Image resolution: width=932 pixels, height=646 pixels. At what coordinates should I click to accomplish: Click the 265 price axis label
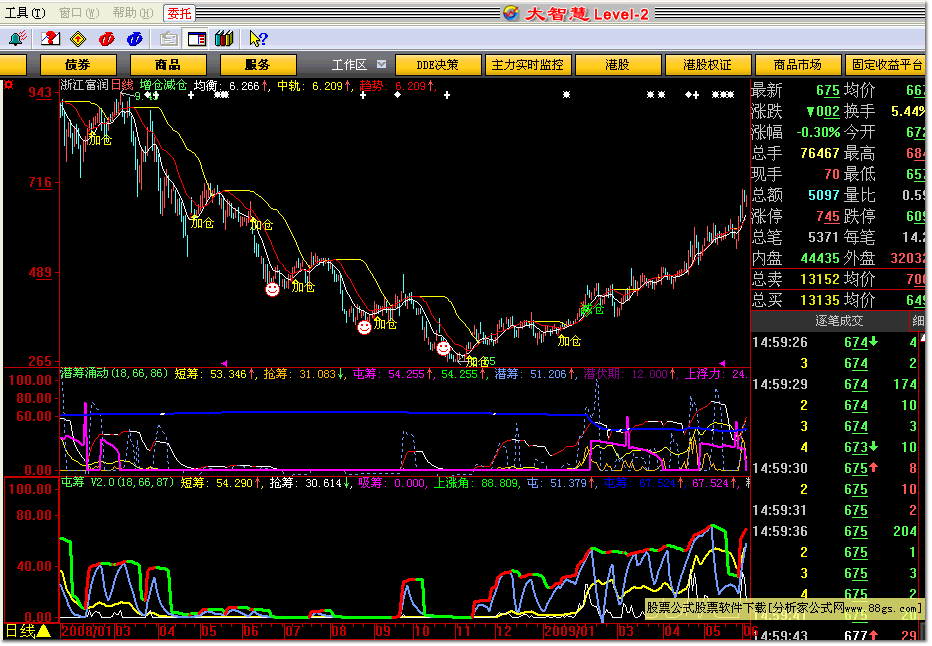[40, 360]
